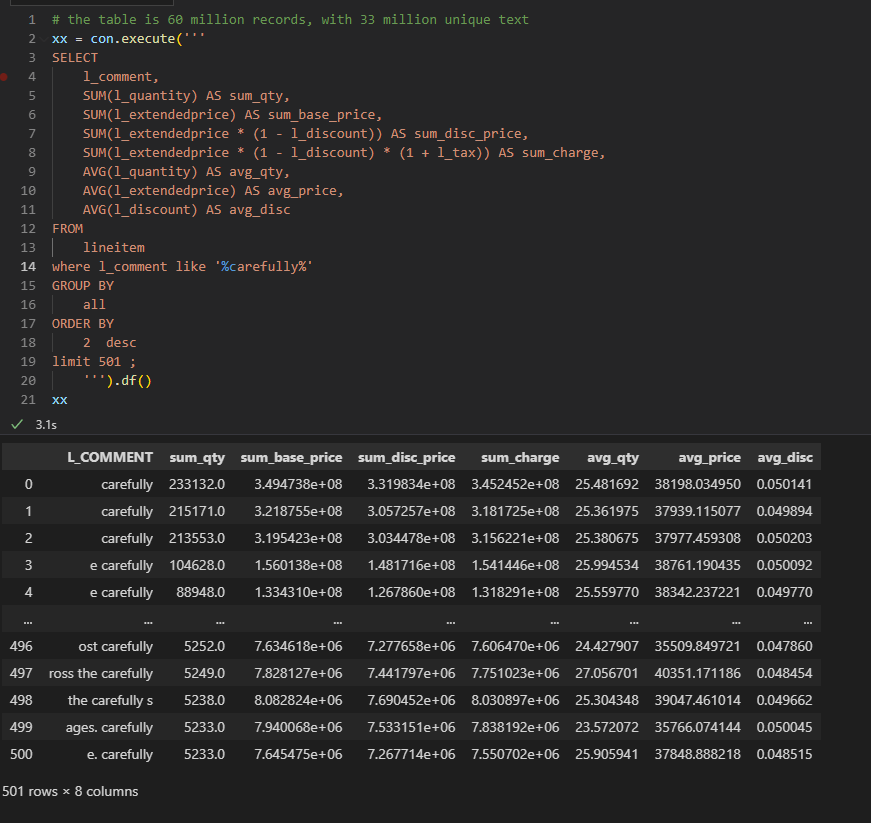Click the L_COMMENT column header
The image size is (871, 823).
click(x=110, y=457)
